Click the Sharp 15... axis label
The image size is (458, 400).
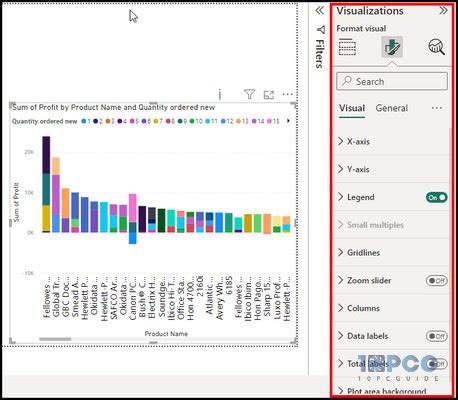267,296
